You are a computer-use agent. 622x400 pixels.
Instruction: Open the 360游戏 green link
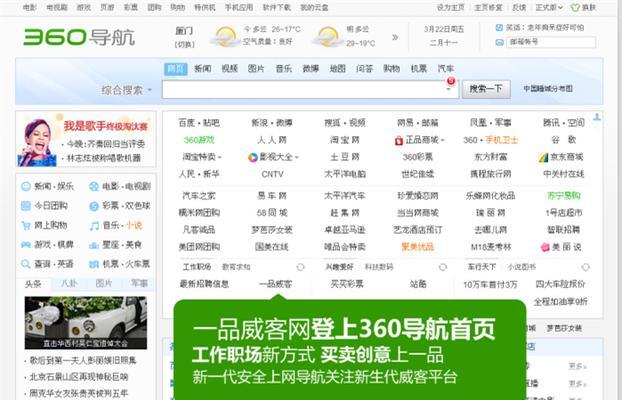click(x=199, y=140)
